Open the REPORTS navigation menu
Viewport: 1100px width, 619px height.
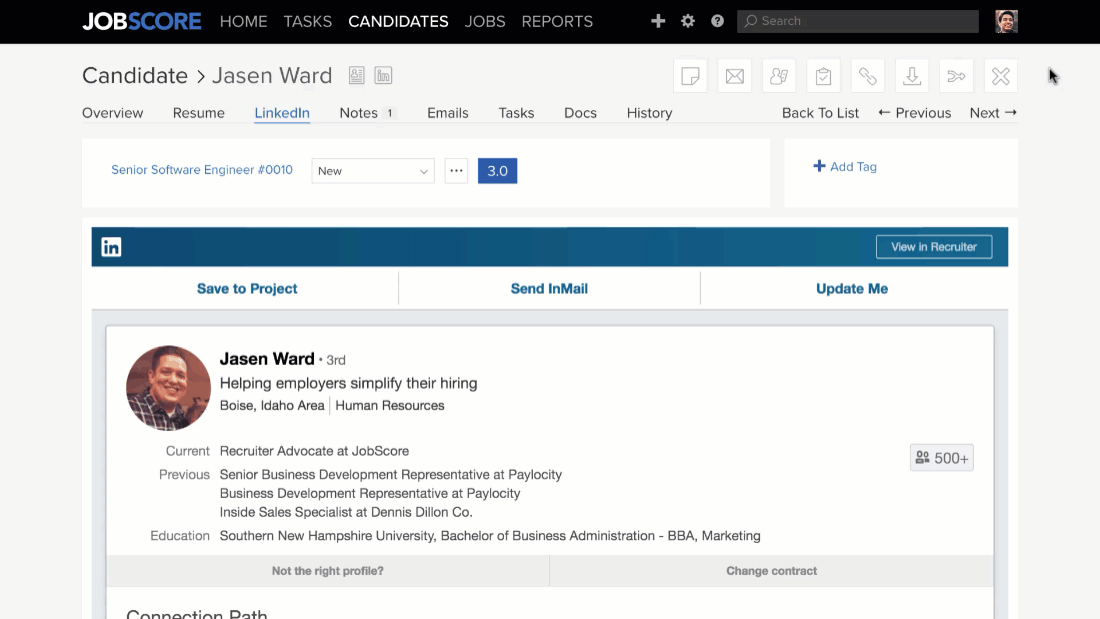coord(557,22)
